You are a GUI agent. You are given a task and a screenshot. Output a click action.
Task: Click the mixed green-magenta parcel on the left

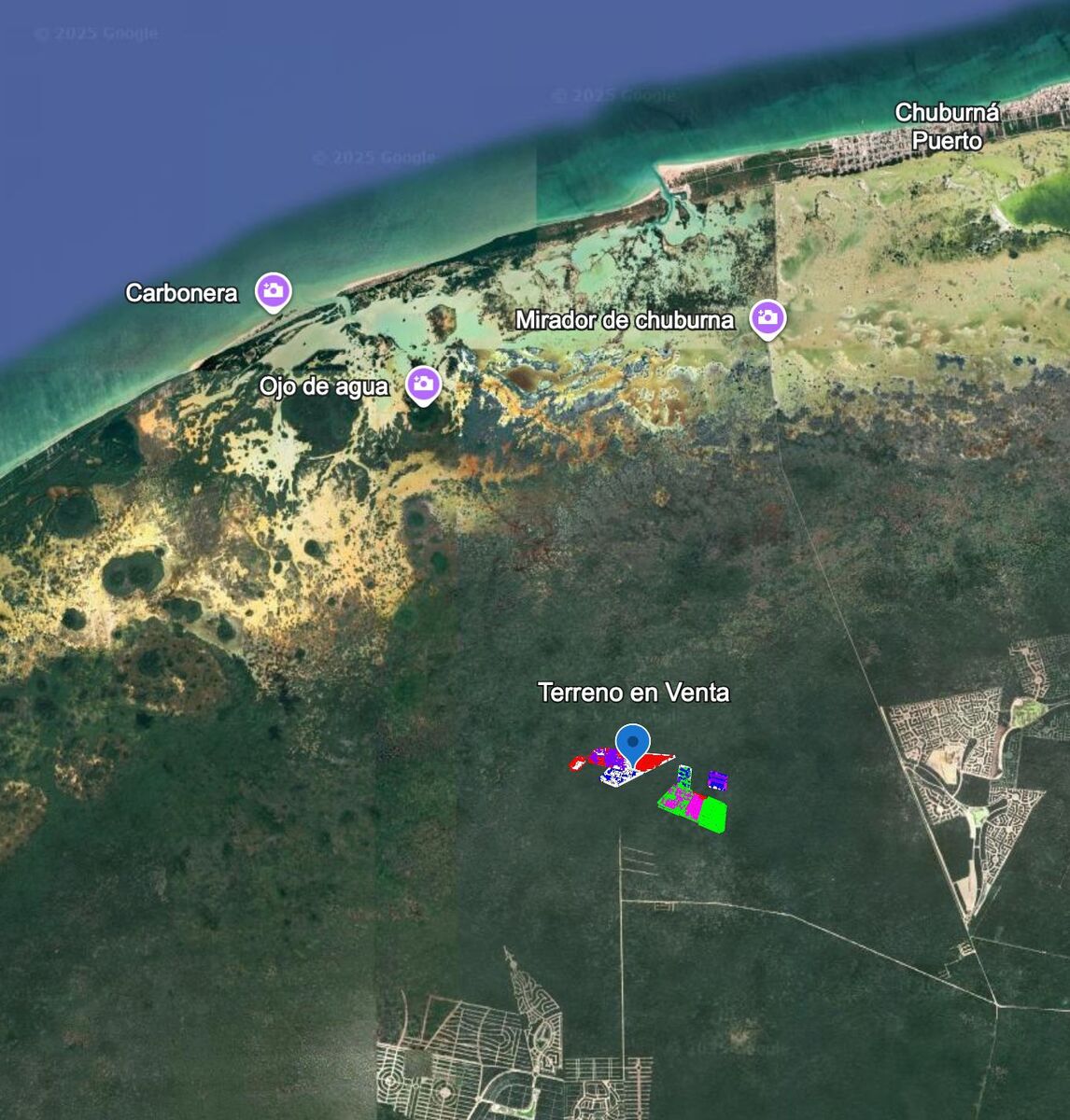(x=671, y=799)
